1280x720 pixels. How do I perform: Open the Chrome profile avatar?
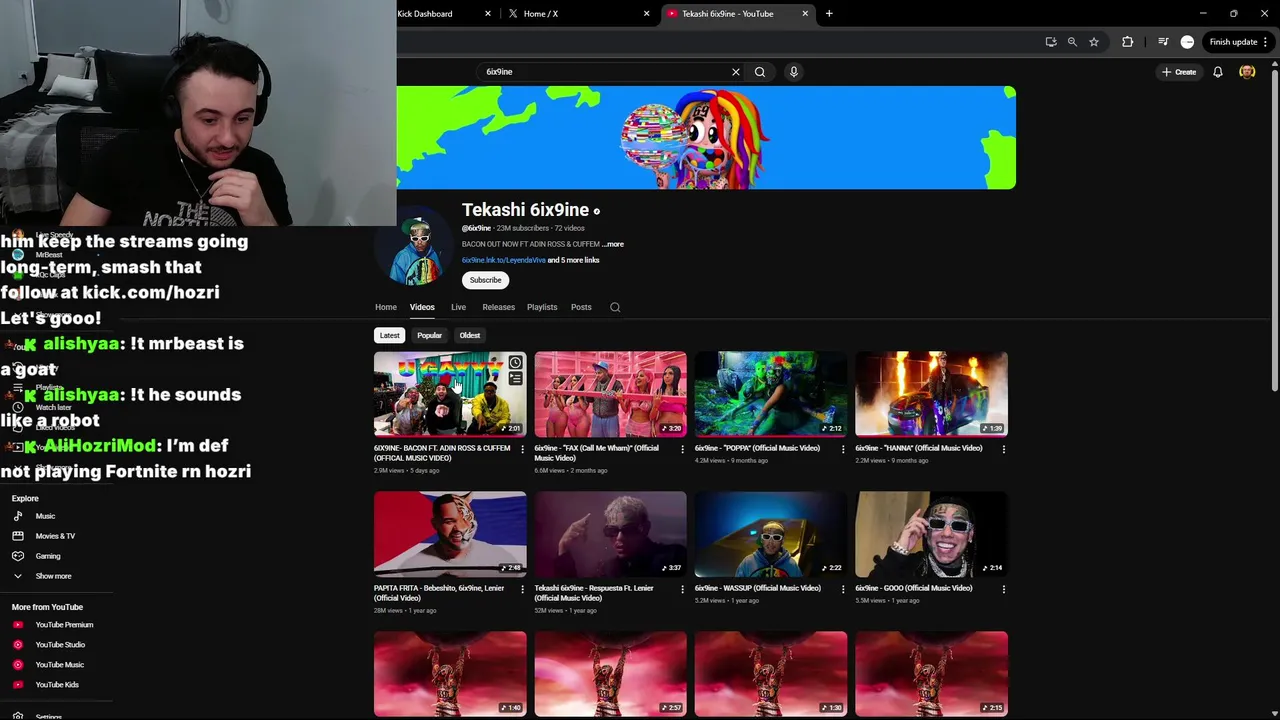pyautogui.click(x=1187, y=42)
